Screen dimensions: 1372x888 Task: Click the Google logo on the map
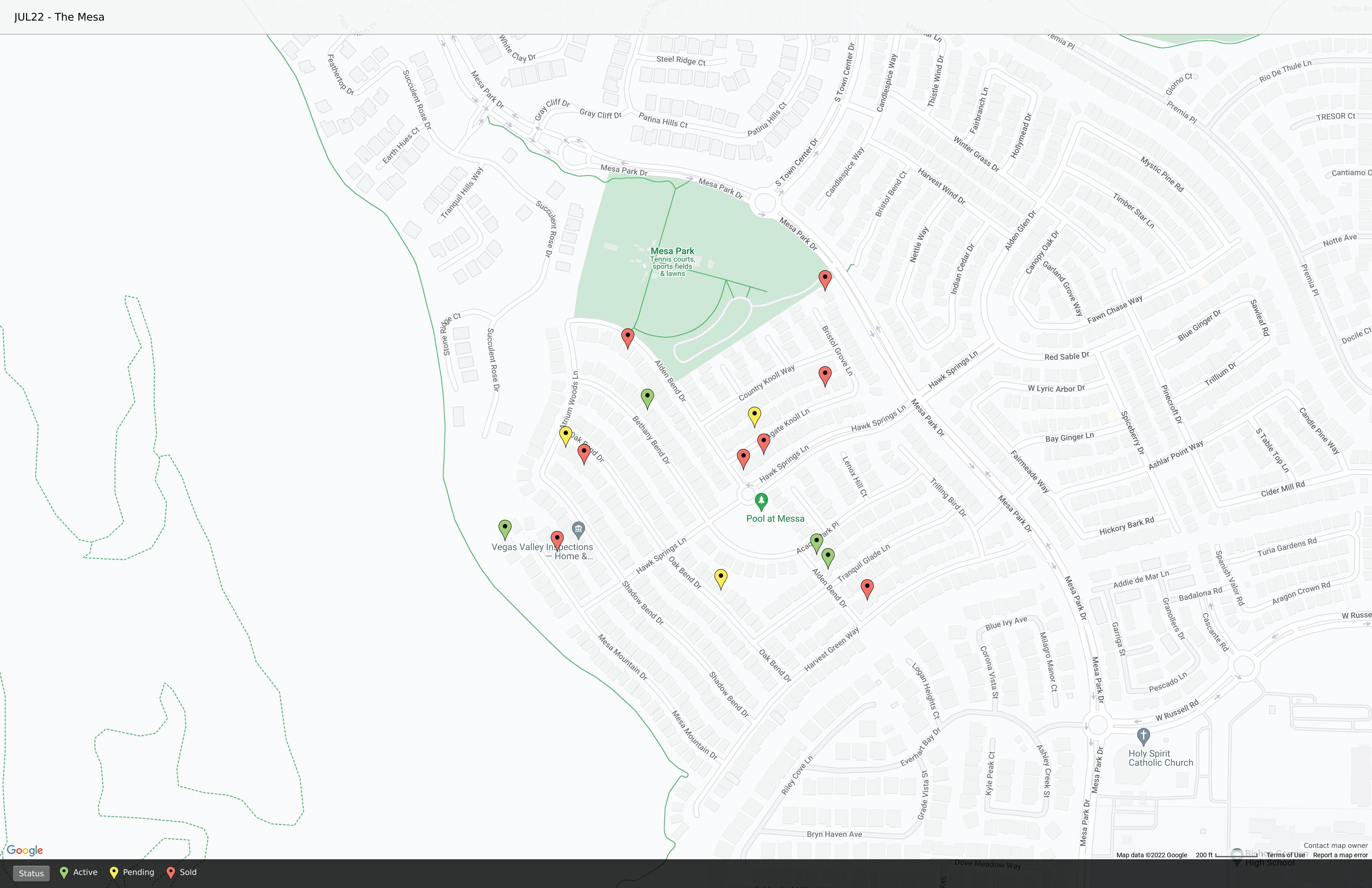[x=25, y=850]
